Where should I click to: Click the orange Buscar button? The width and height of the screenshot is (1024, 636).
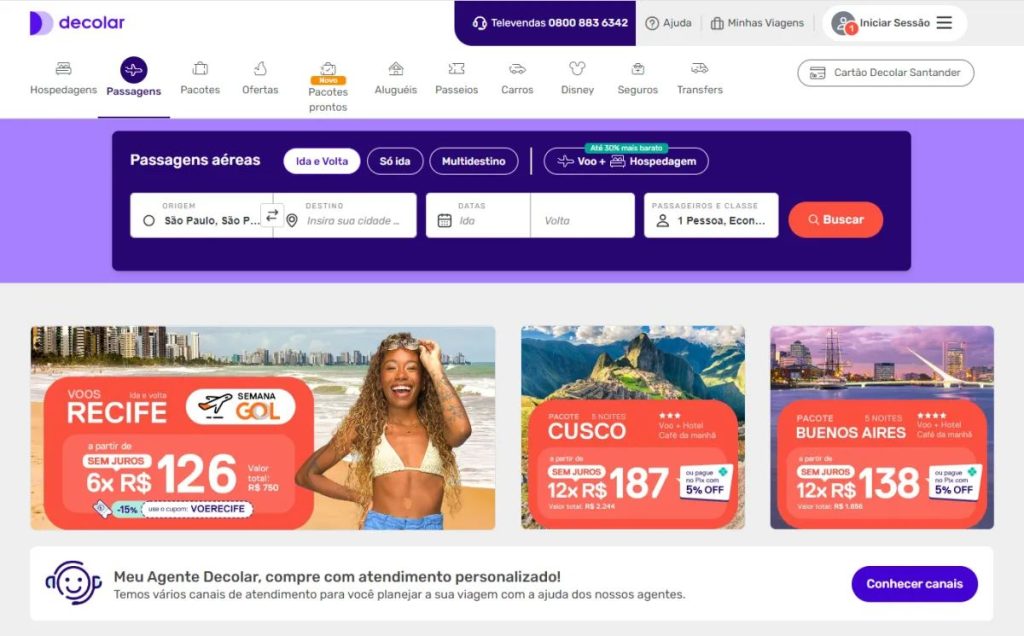coord(835,220)
